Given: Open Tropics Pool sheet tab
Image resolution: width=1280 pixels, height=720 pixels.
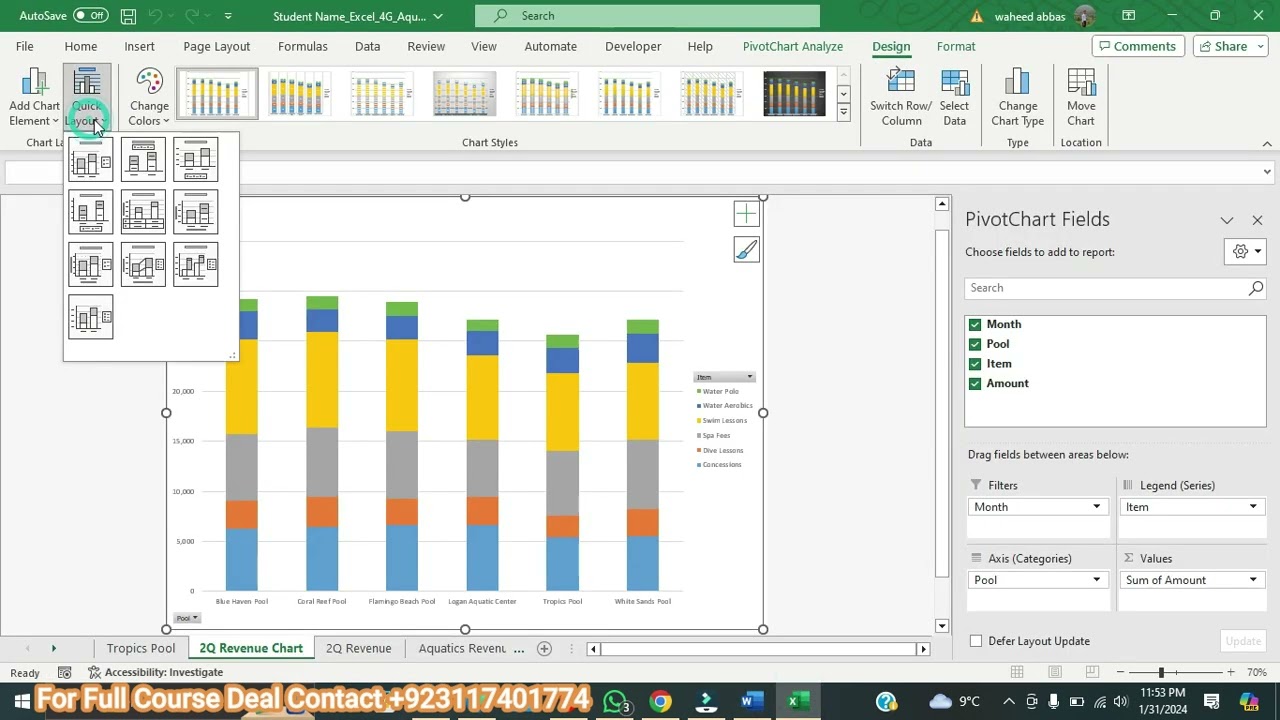Looking at the screenshot, I should 141,648.
